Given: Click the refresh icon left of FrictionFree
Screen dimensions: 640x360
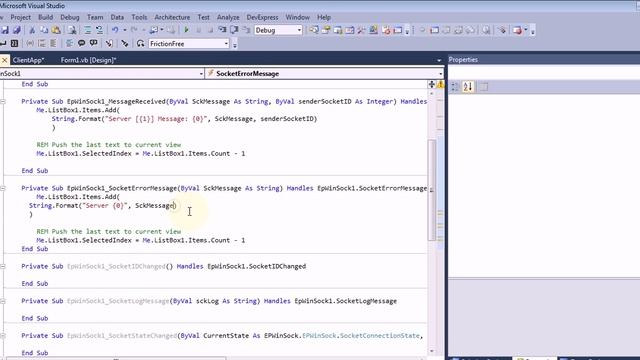Looking at the screenshot, I should tap(140, 44).
